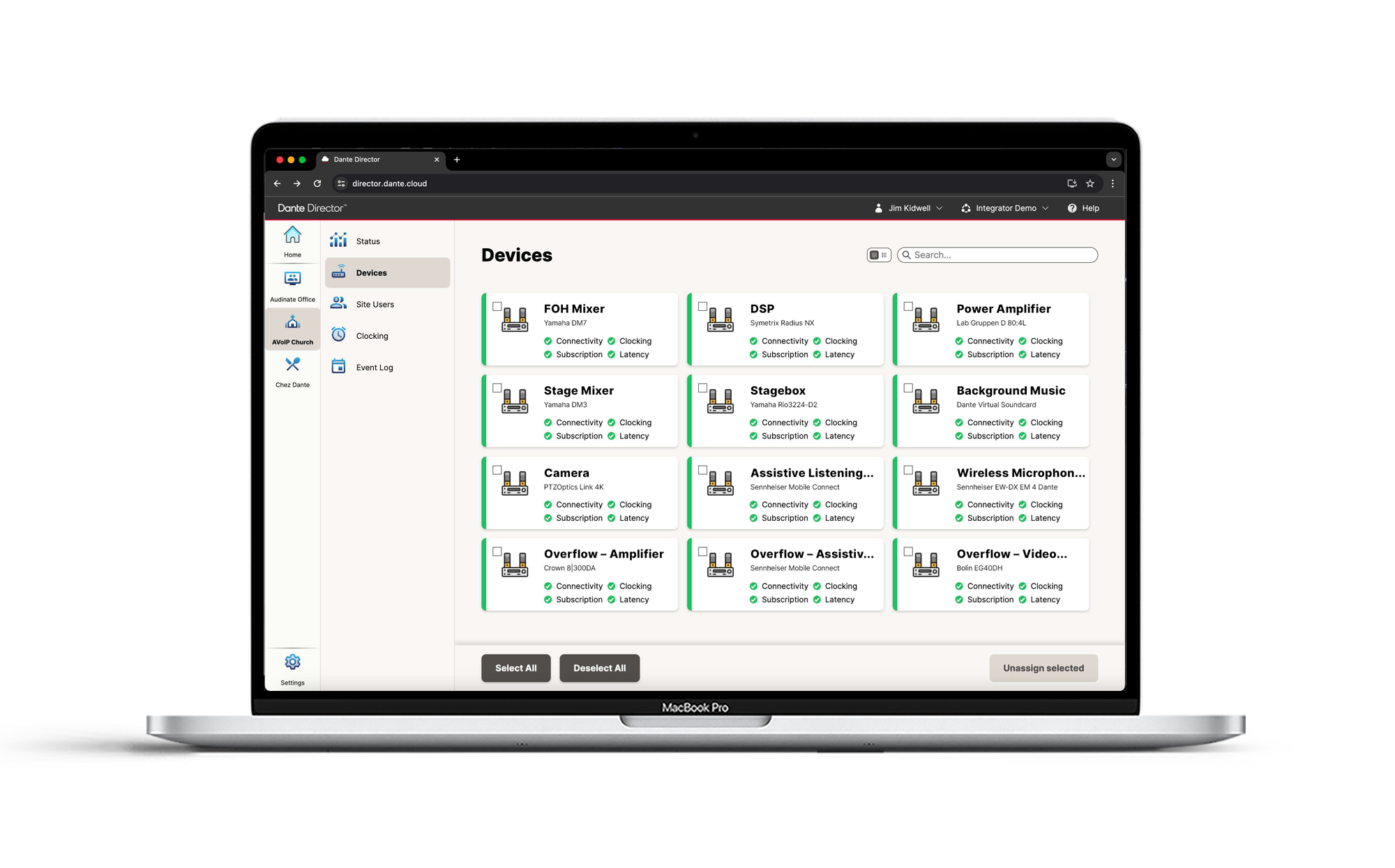1395x868 pixels.
Task: Check the Stagebox checkbox
Action: pyautogui.click(x=703, y=388)
